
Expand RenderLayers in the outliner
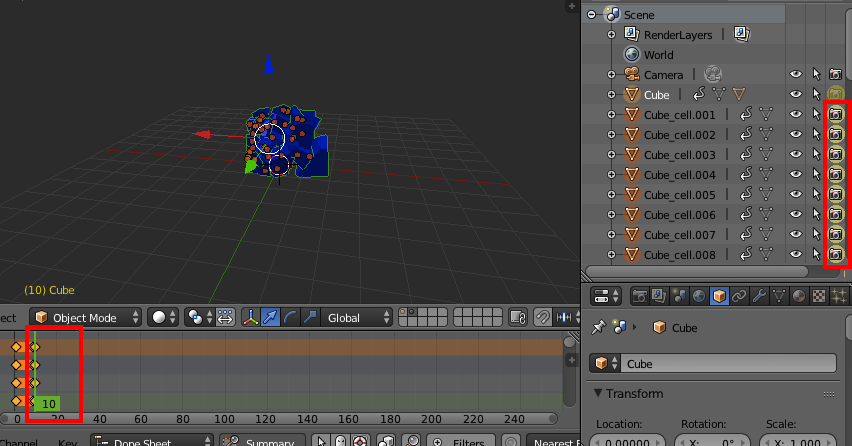click(x=611, y=34)
